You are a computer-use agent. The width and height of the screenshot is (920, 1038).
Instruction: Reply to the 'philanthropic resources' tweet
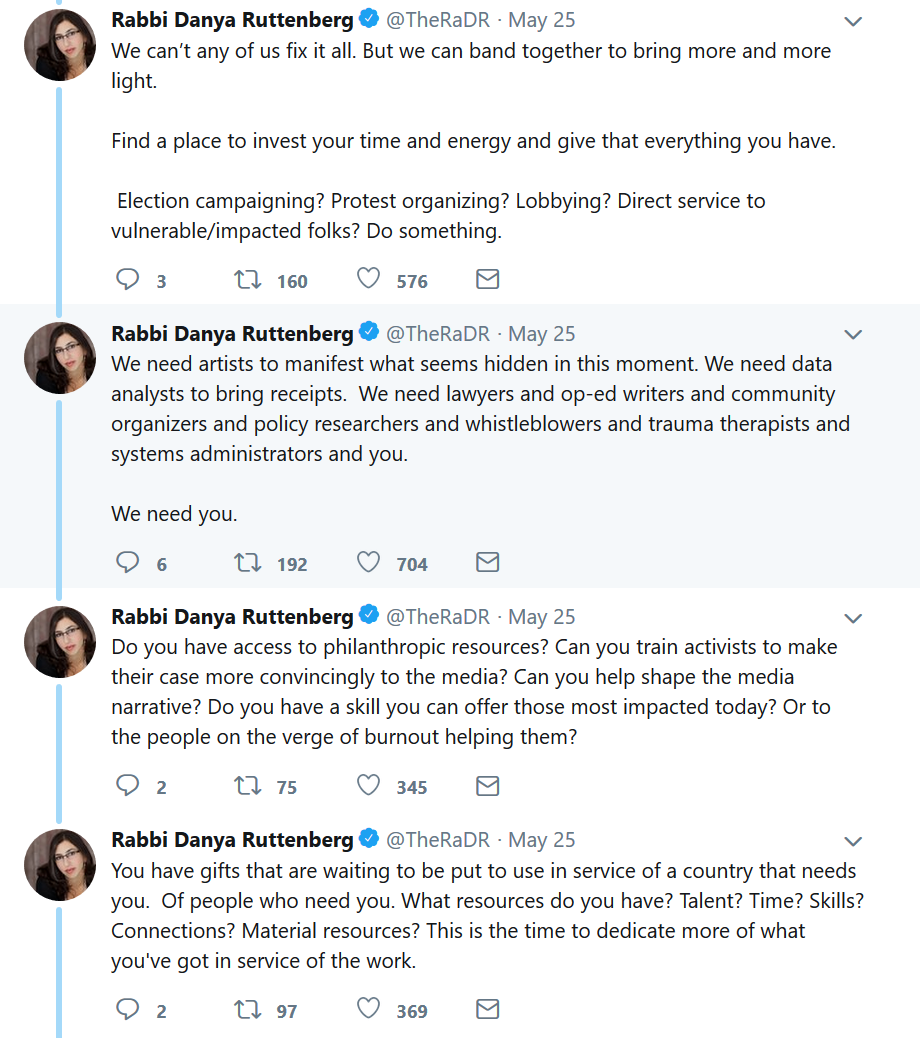pos(128,786)
